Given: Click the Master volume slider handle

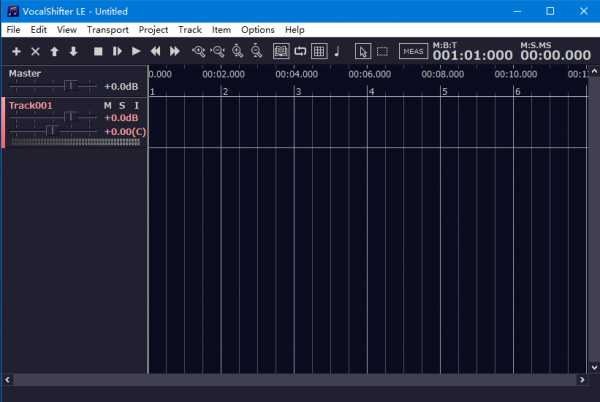Looking at the screenshot, I should pos(70,86).
